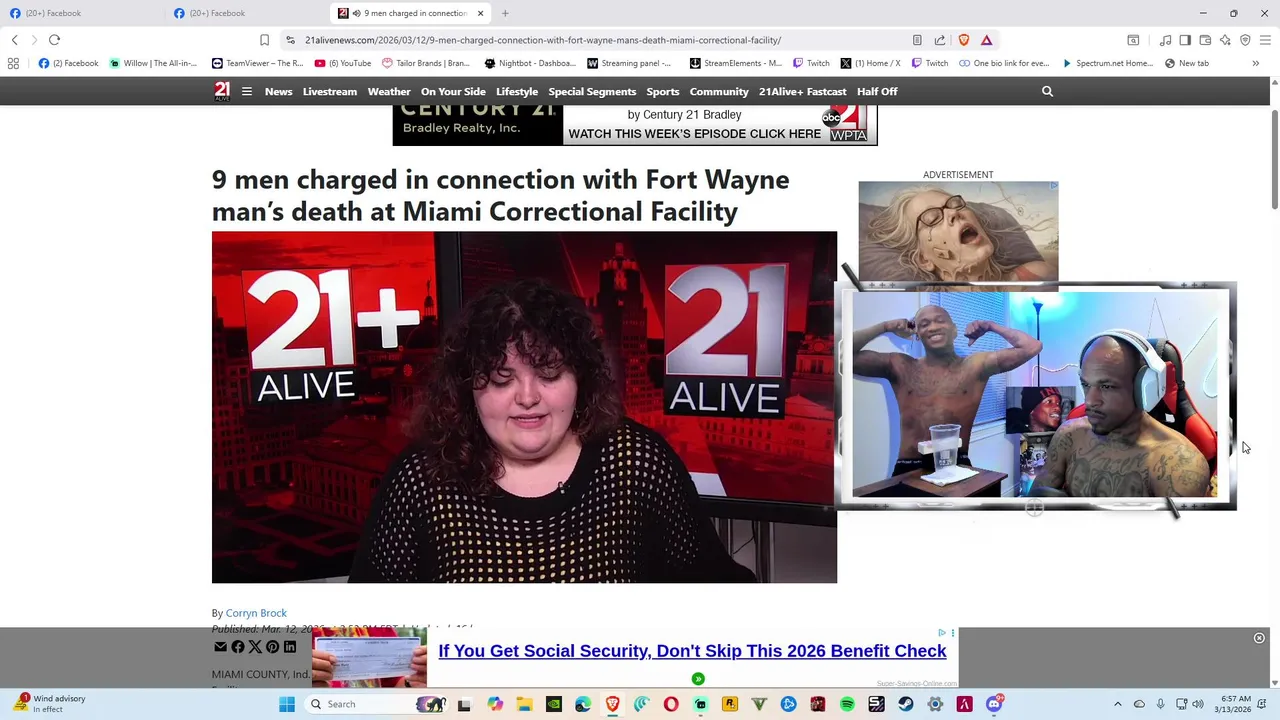Screen dimensions: 1280x720
Task: Show hidden system tray icons
Action: (x=1118, y=704)
